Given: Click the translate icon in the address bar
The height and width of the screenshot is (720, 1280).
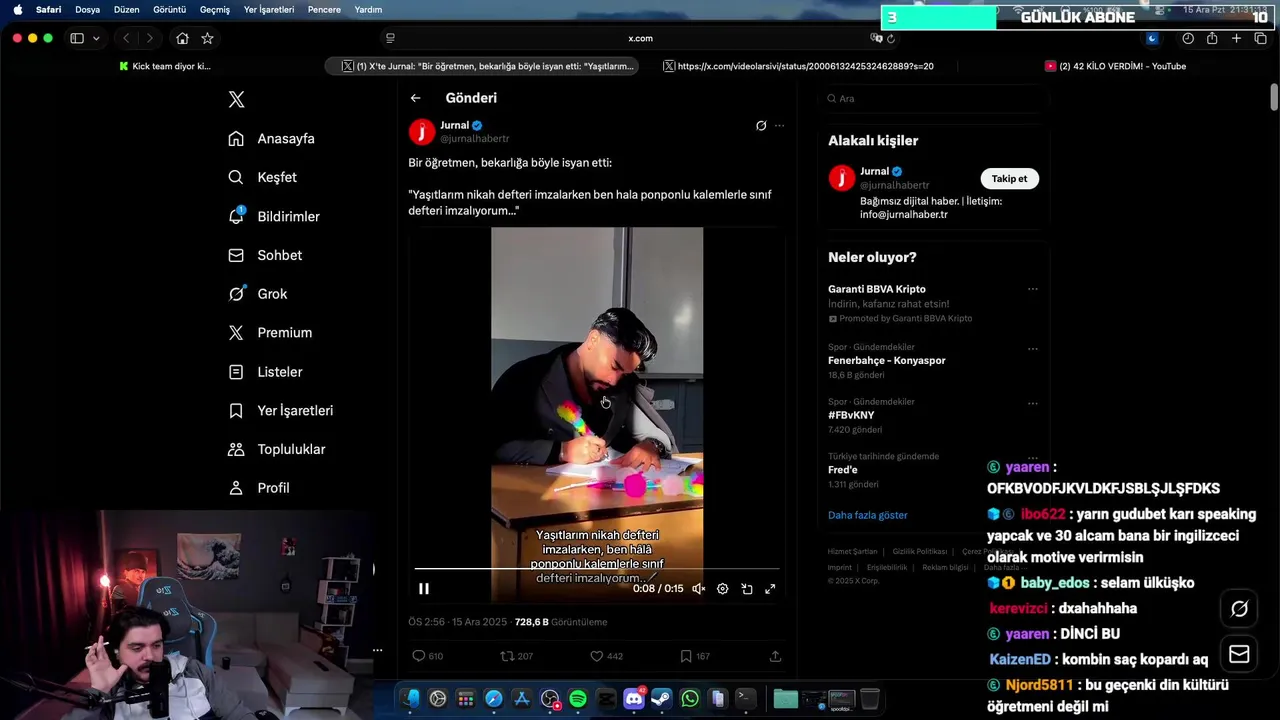Looking at the screenshot, I should (876, 38).
